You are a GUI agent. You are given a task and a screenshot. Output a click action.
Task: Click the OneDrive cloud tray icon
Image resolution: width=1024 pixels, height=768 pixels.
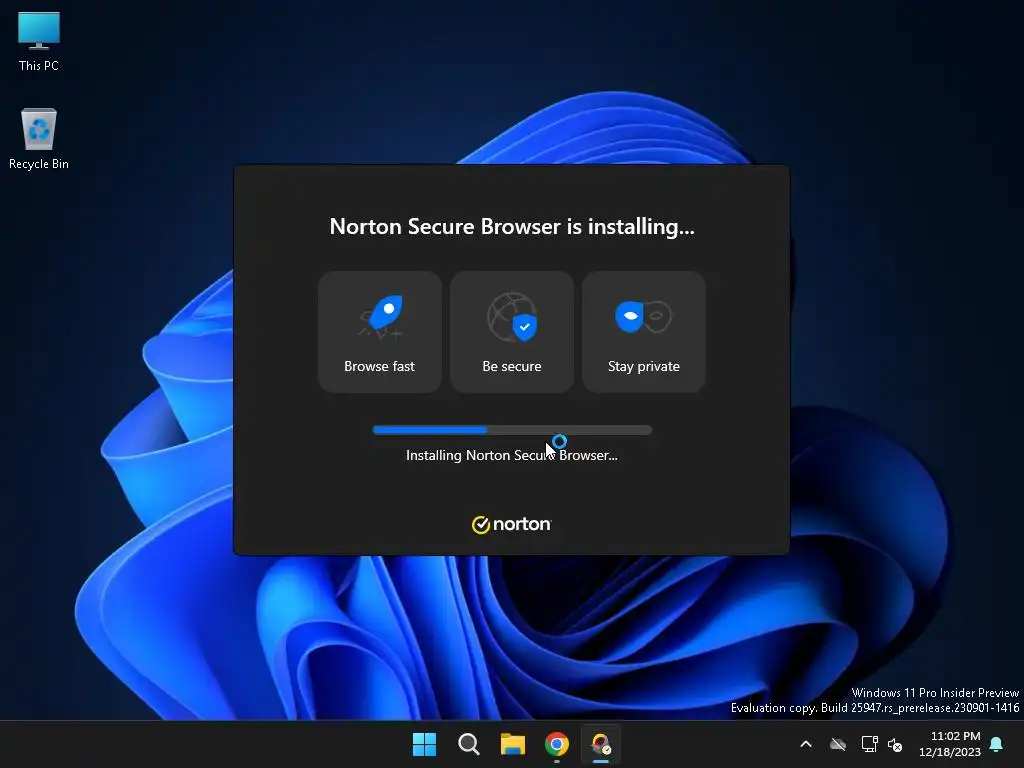tap(838, 744)
